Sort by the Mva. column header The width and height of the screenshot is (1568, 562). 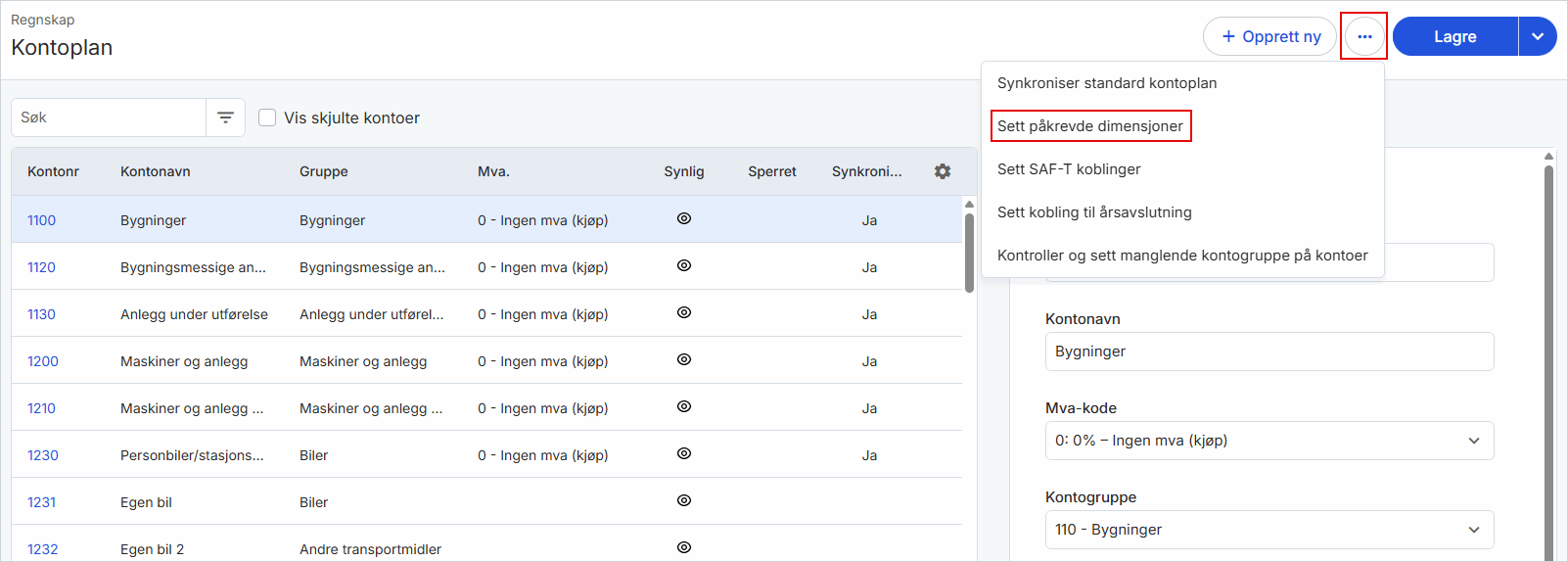pyautogui.click(x=493, y=171)
